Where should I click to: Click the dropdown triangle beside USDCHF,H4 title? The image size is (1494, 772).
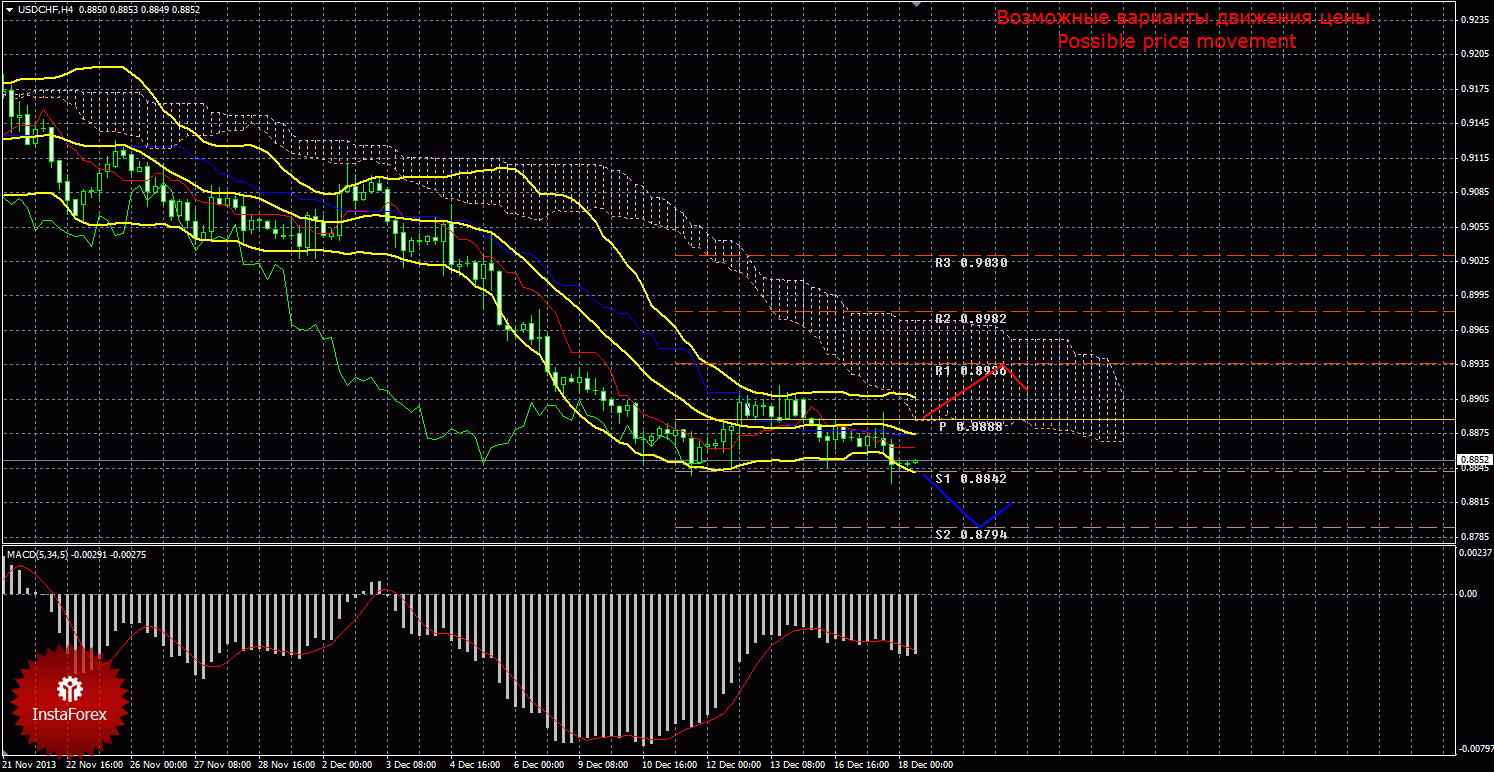pos(8,9)
